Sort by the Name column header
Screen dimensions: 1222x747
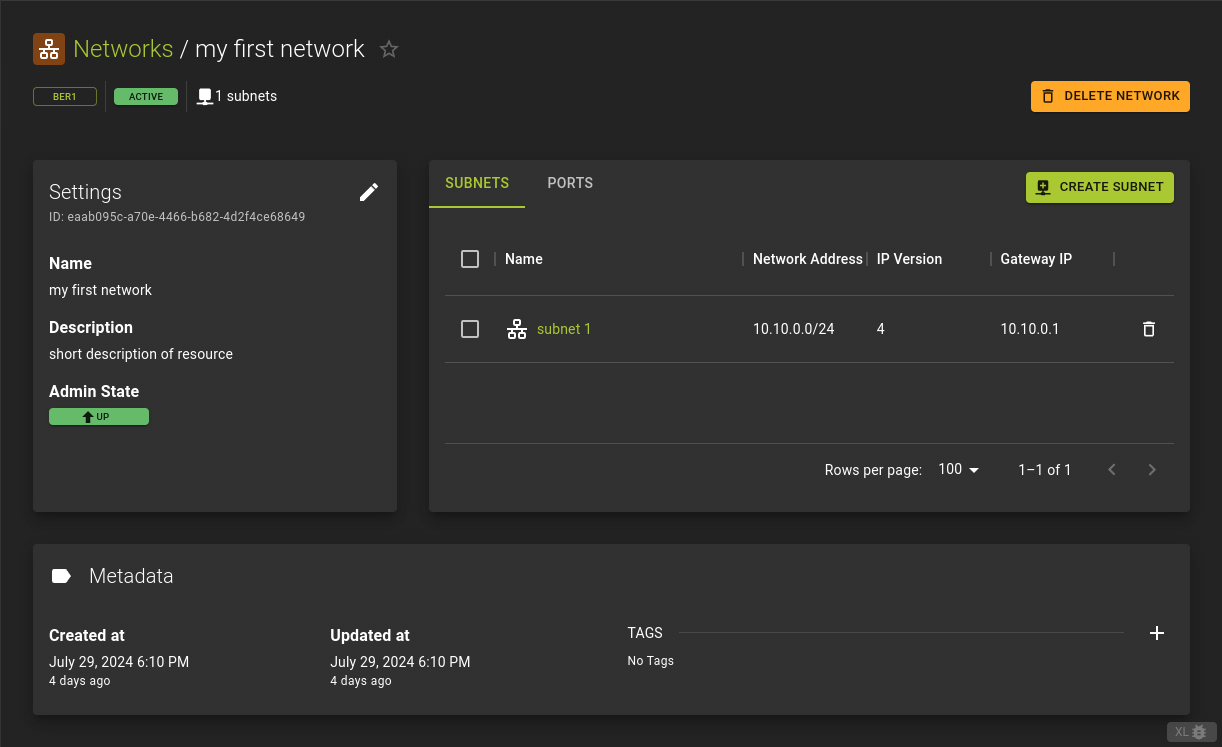coord(524,259)
